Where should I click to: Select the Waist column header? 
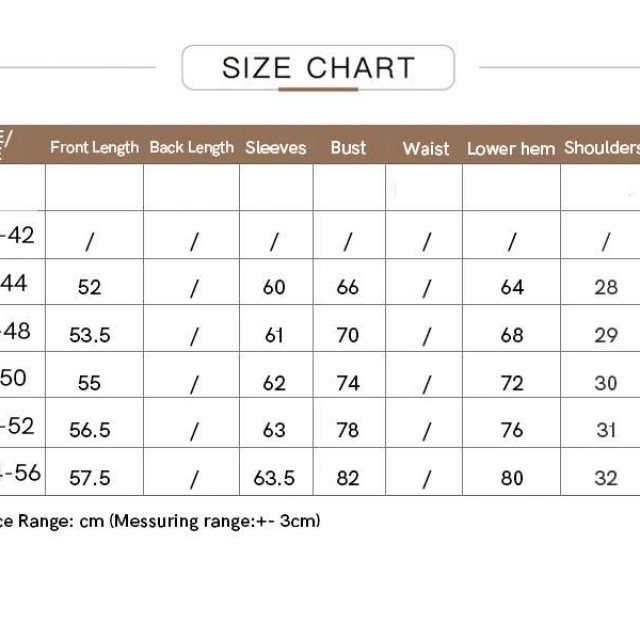pos(426,149)
